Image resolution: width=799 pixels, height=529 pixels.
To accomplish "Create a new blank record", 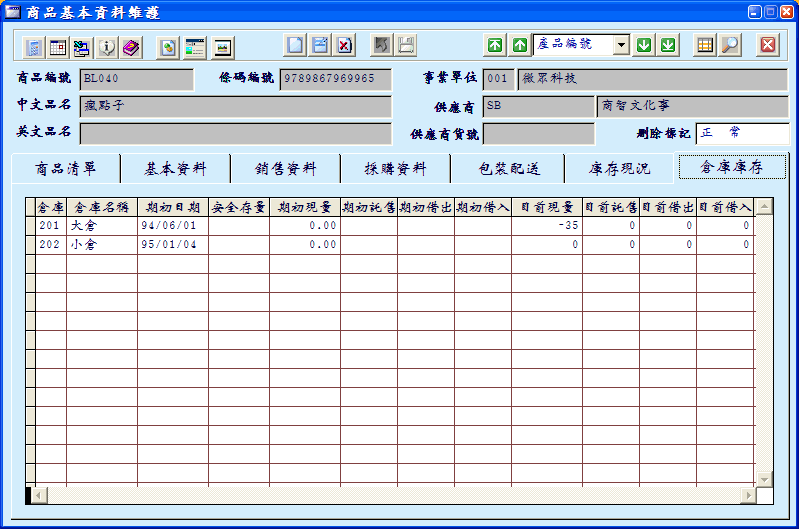I will [296, 45].
